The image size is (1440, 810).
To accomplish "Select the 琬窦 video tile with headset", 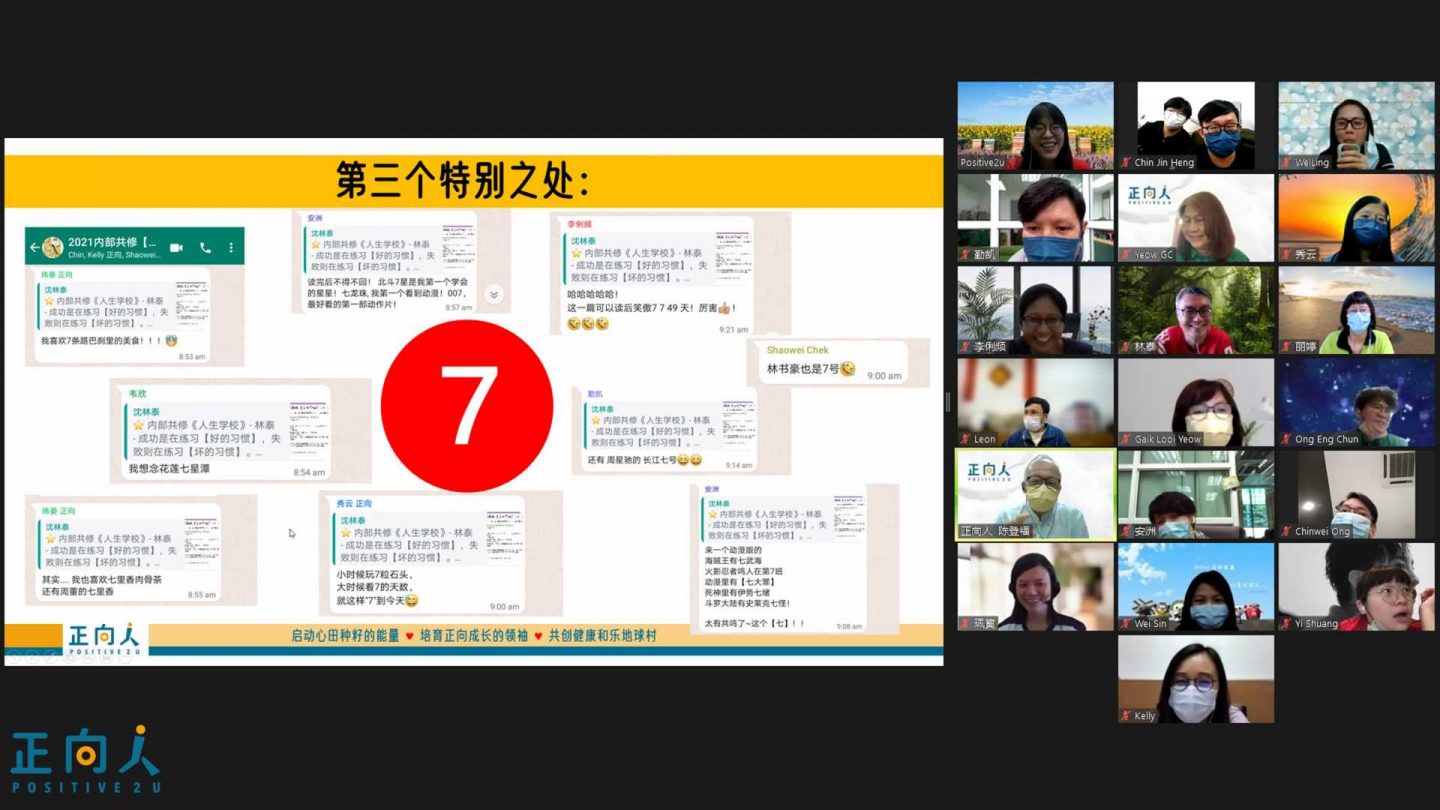I will coord(1035,587).
